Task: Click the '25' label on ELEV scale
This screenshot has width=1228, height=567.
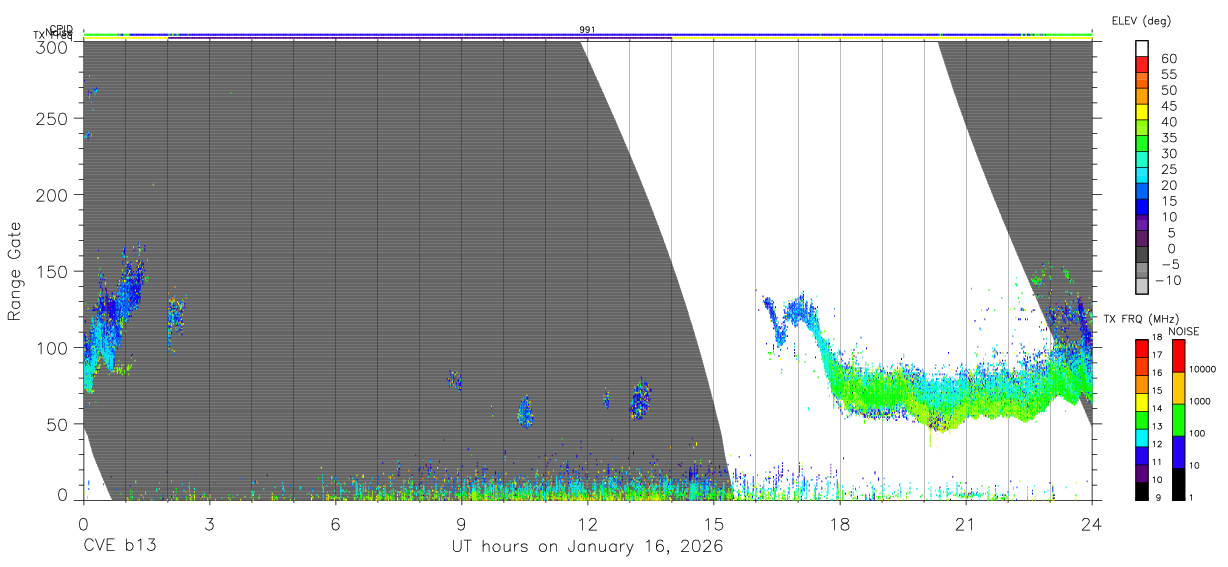Action: point(1168,169)
